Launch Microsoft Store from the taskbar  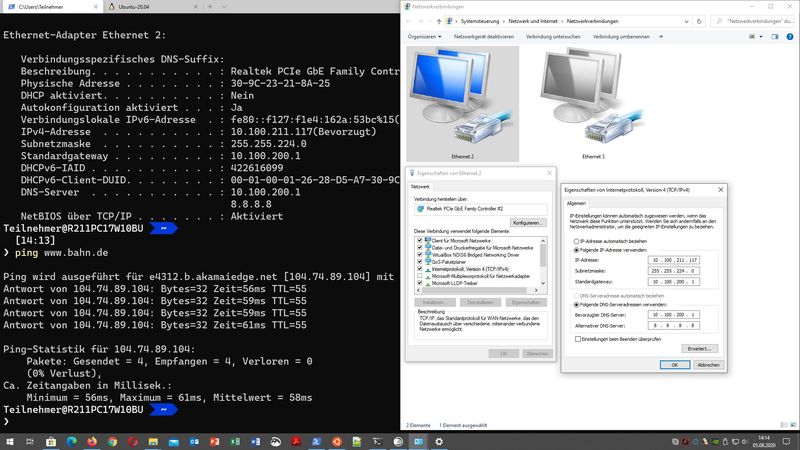[x=51, y=442]
